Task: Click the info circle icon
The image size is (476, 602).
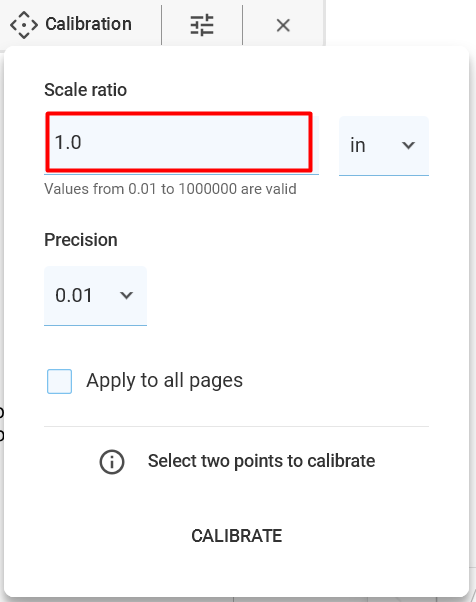Action: tap(112, 461)
